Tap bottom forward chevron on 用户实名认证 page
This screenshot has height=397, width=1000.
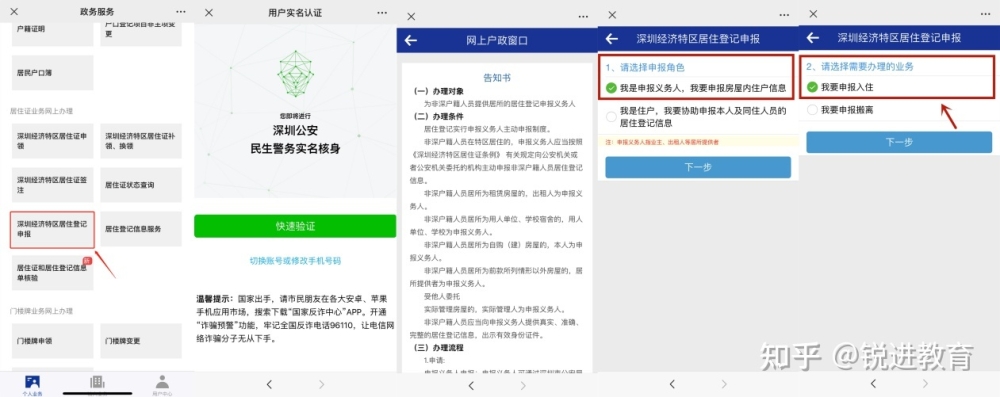[321, 384]
